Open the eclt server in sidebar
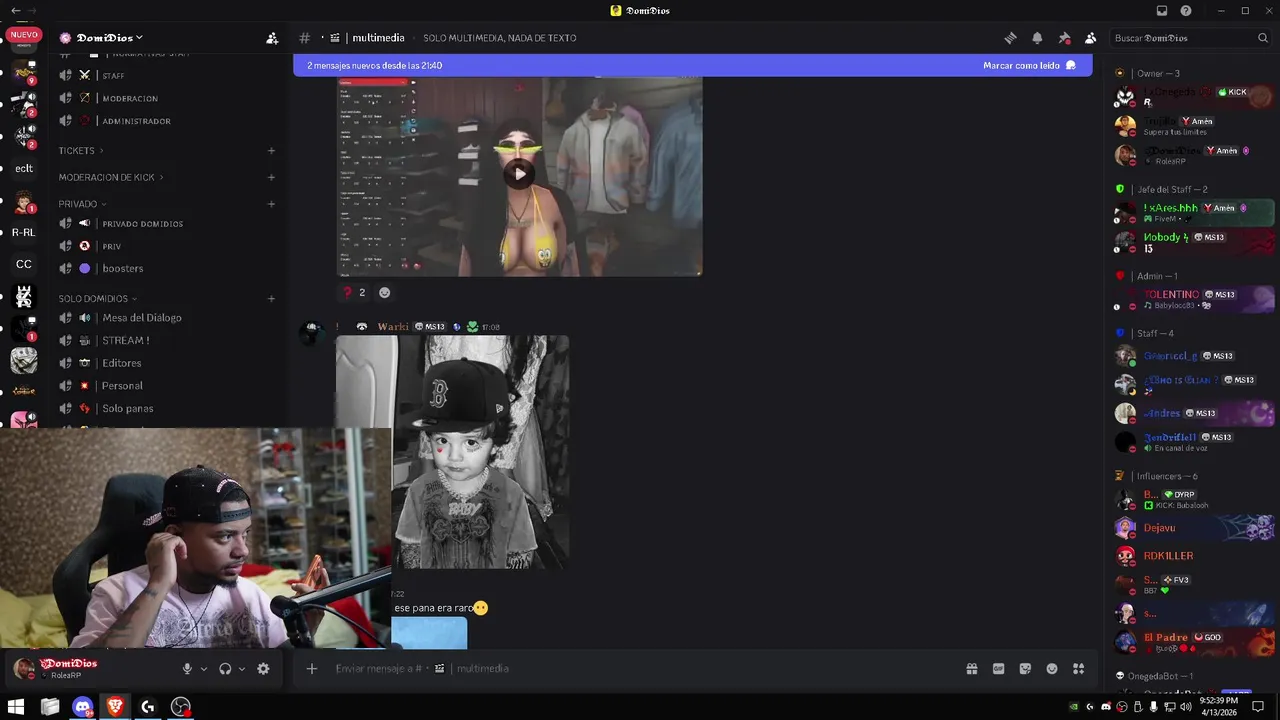1280x720 pixels. 24,169
